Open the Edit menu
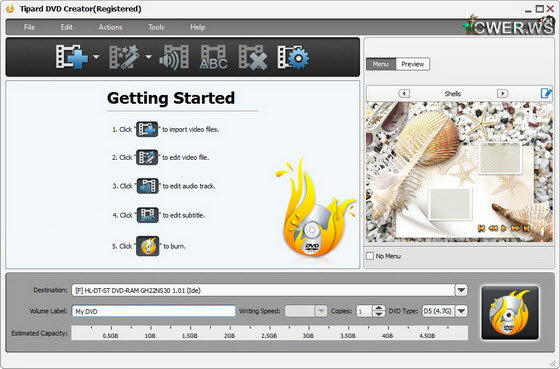The image size is (560, 369). [66, 27]
